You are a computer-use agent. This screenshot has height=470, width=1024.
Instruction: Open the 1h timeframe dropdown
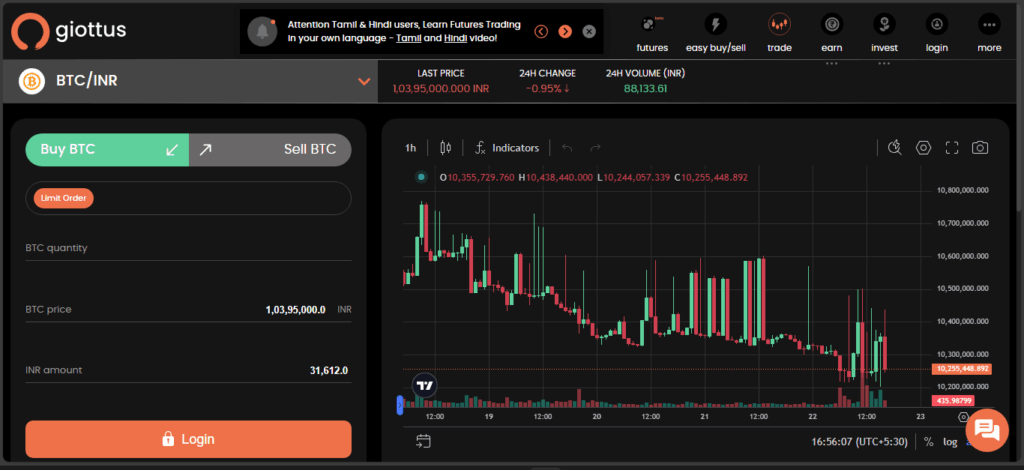coord(410,148)
